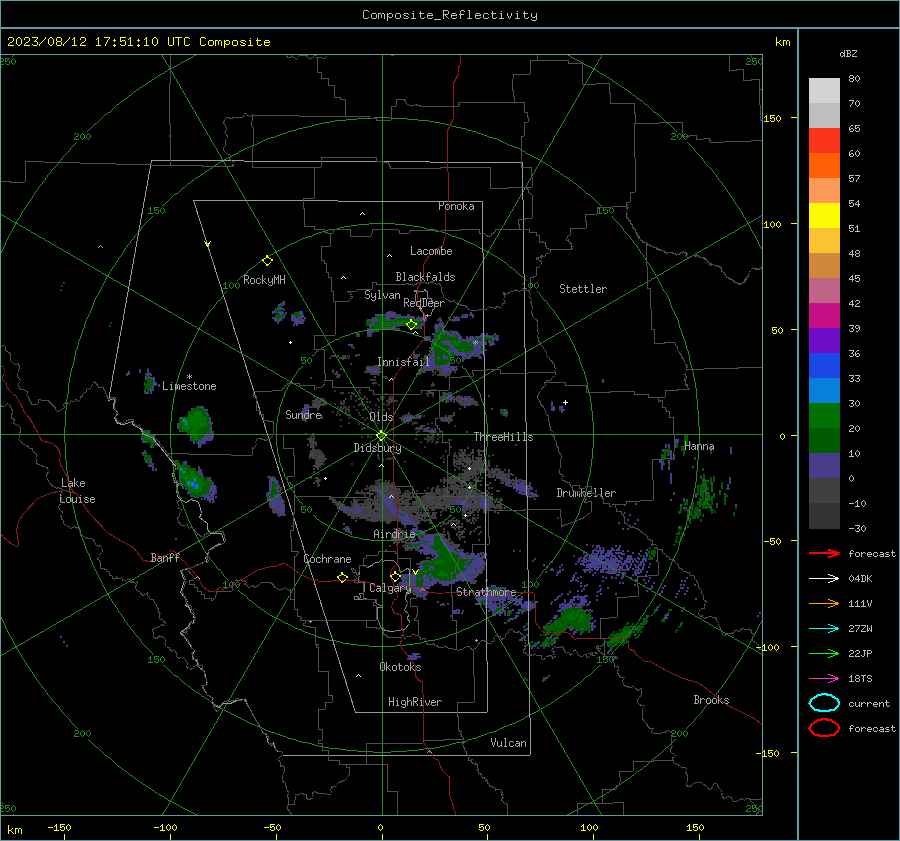Click the yellow diamond marker near Cochrane
This screenshot has width=900, height=841.
point(342,578)
